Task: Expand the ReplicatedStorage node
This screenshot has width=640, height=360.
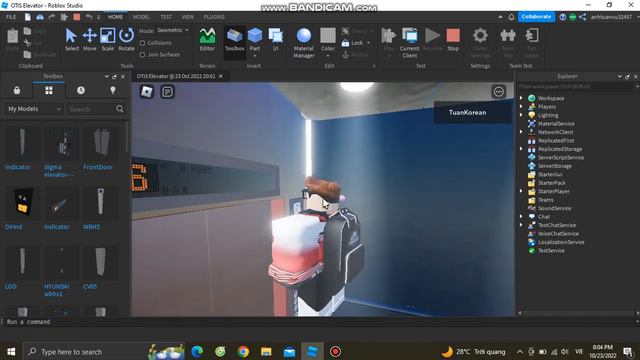Action: coord(521,149)
